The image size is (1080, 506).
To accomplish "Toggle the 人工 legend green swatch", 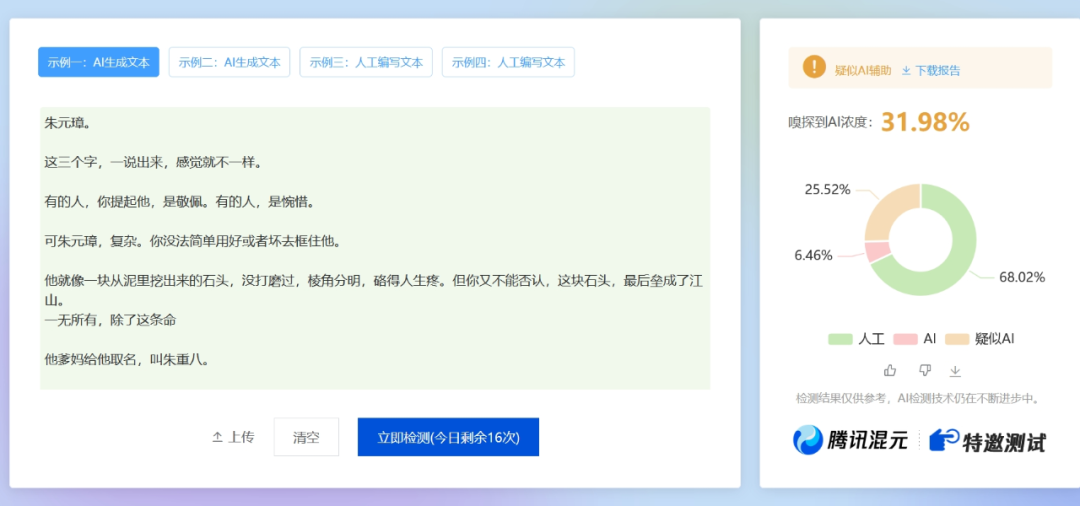I will [840, 339].
